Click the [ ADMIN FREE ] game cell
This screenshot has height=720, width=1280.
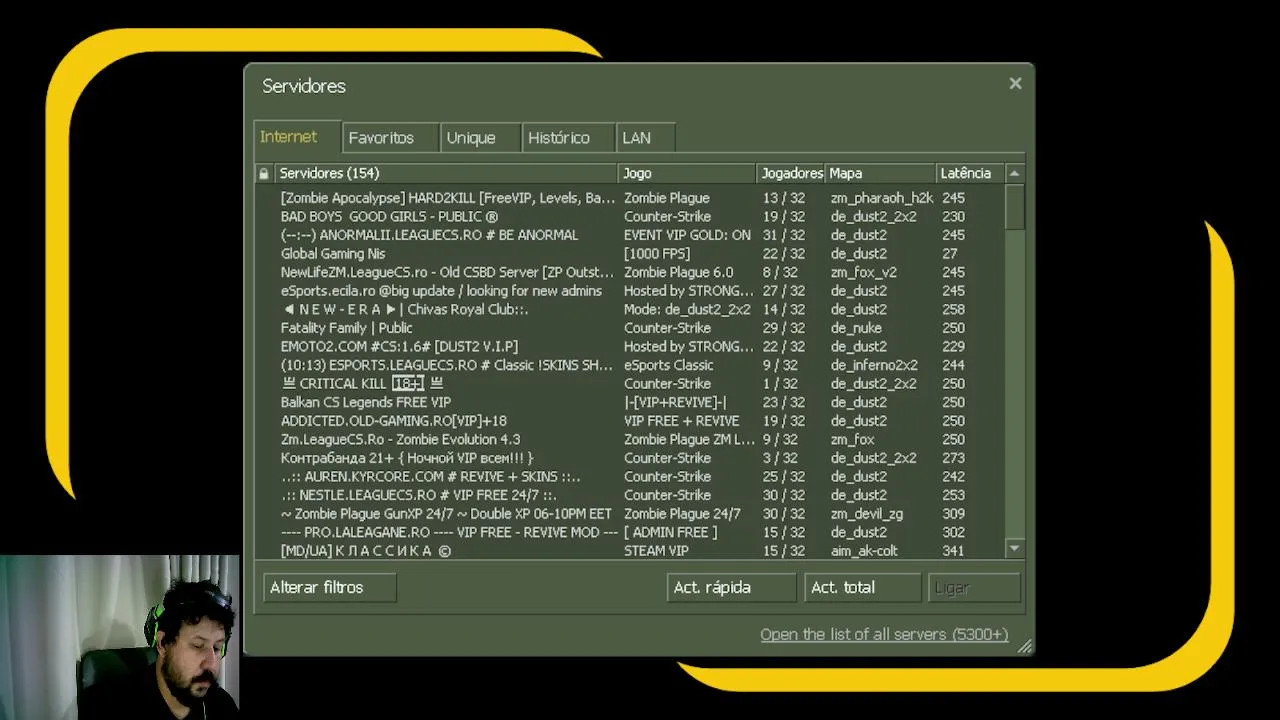[x=670, y=532]
